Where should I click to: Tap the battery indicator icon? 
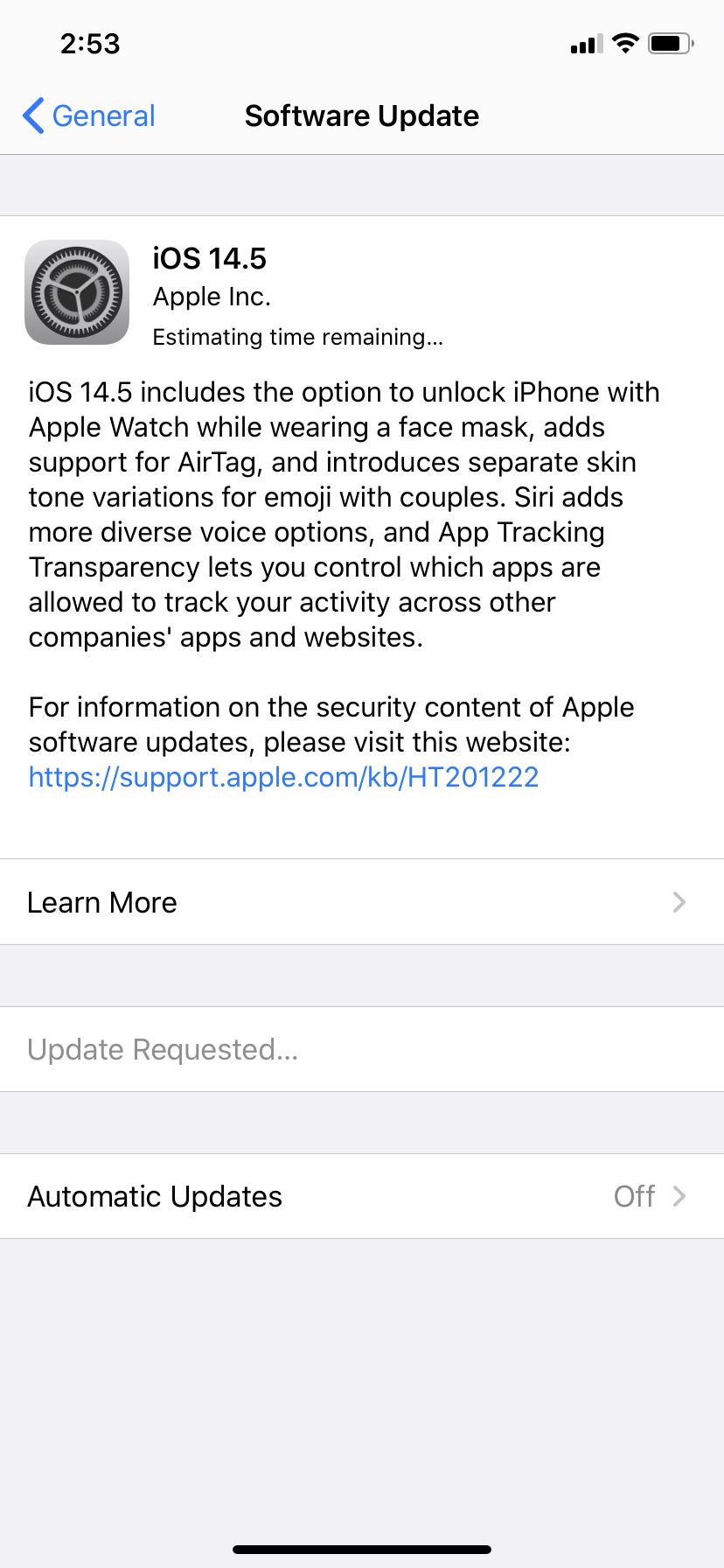coord(670,43)
